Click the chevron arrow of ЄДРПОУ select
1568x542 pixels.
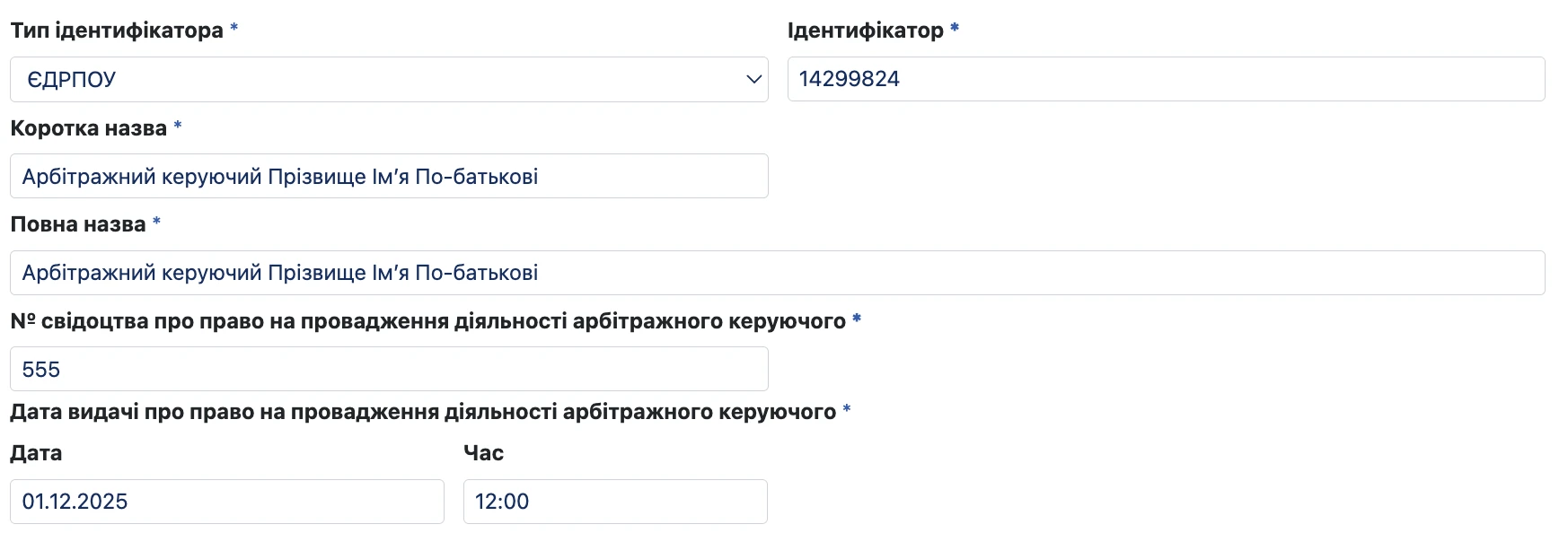pyautogui.click(x=753, y=79)
